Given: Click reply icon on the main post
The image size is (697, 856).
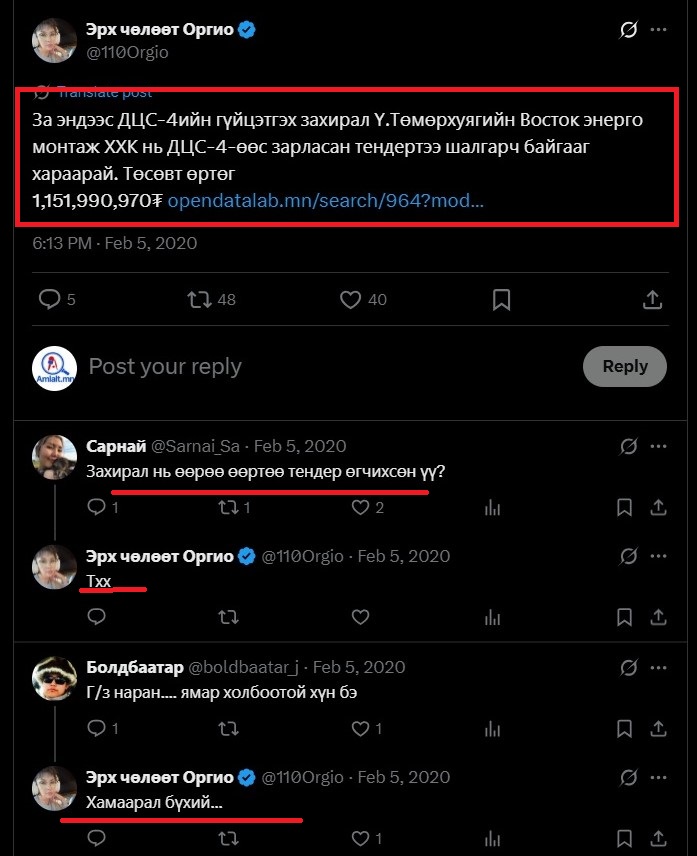Looking at the screenshot, I should 50,299.
